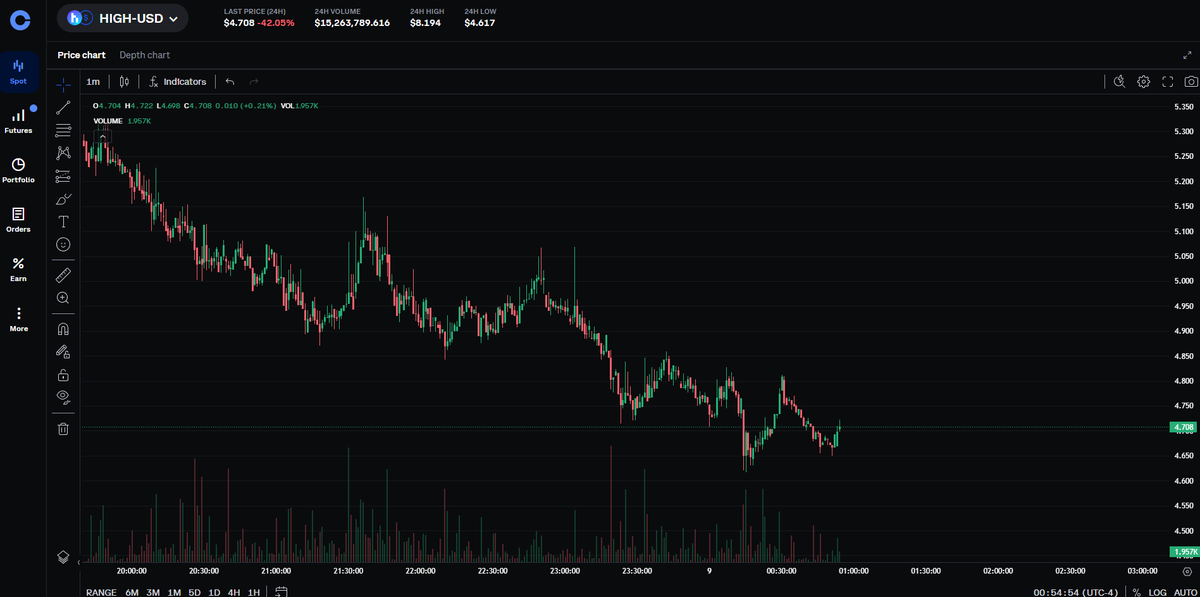The width and height of the screenshot is (1200, 597).
Task: Set chart range to 1D
Action: coord(214,592)
